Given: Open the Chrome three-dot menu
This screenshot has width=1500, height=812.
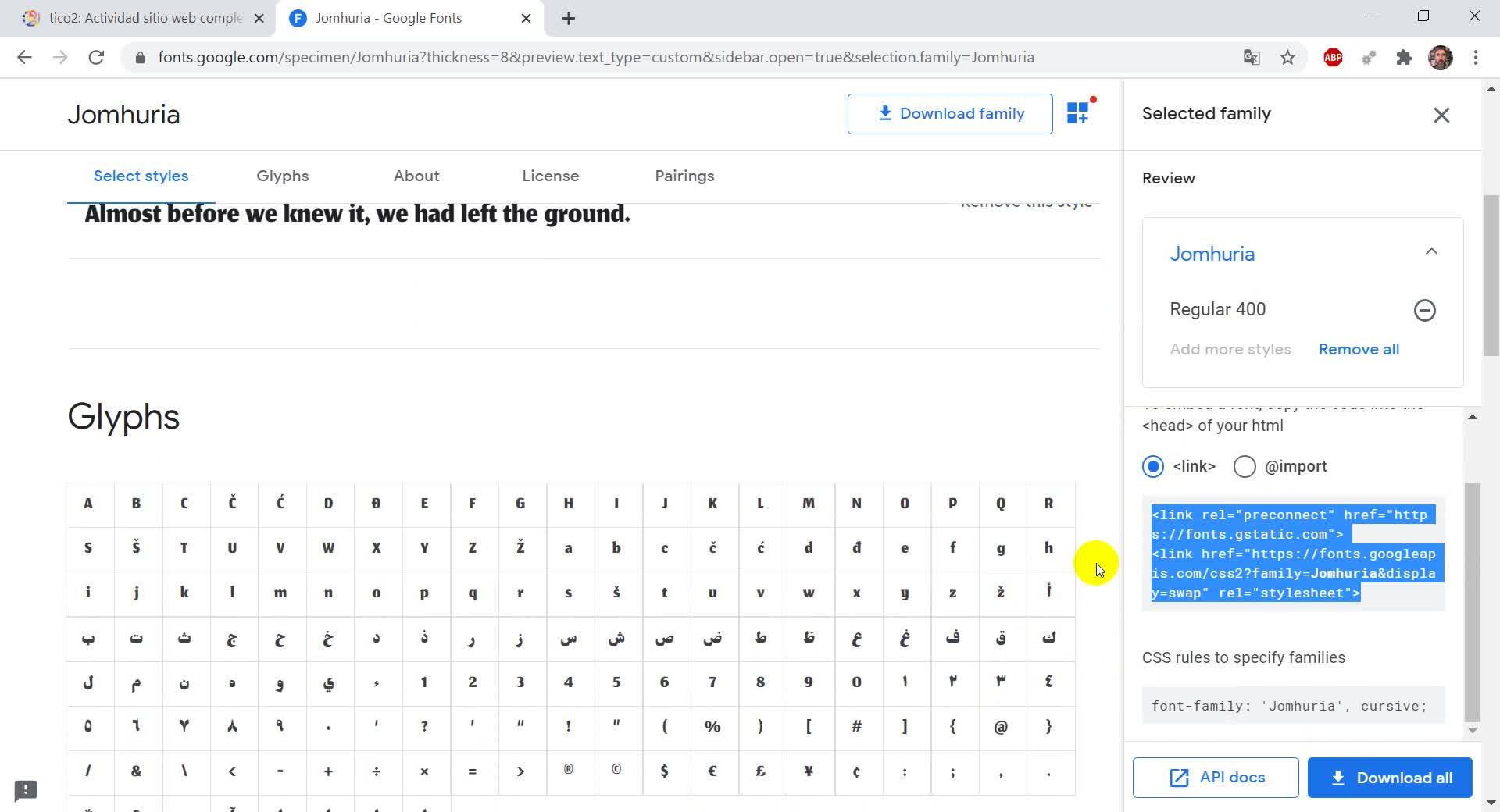Looking at the screenshot, I should point(1475,57).
